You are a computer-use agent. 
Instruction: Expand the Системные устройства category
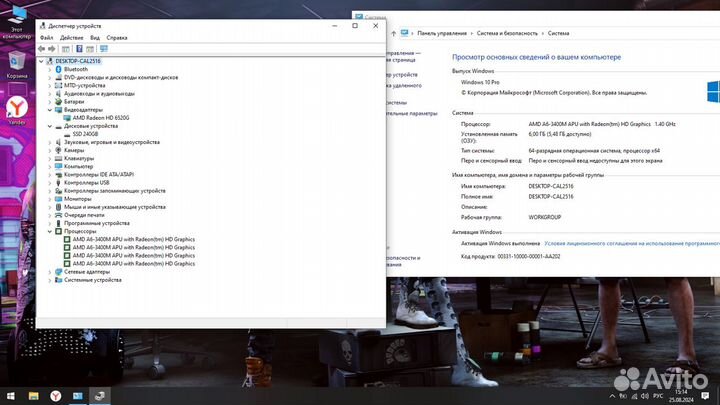pos(50,280)
